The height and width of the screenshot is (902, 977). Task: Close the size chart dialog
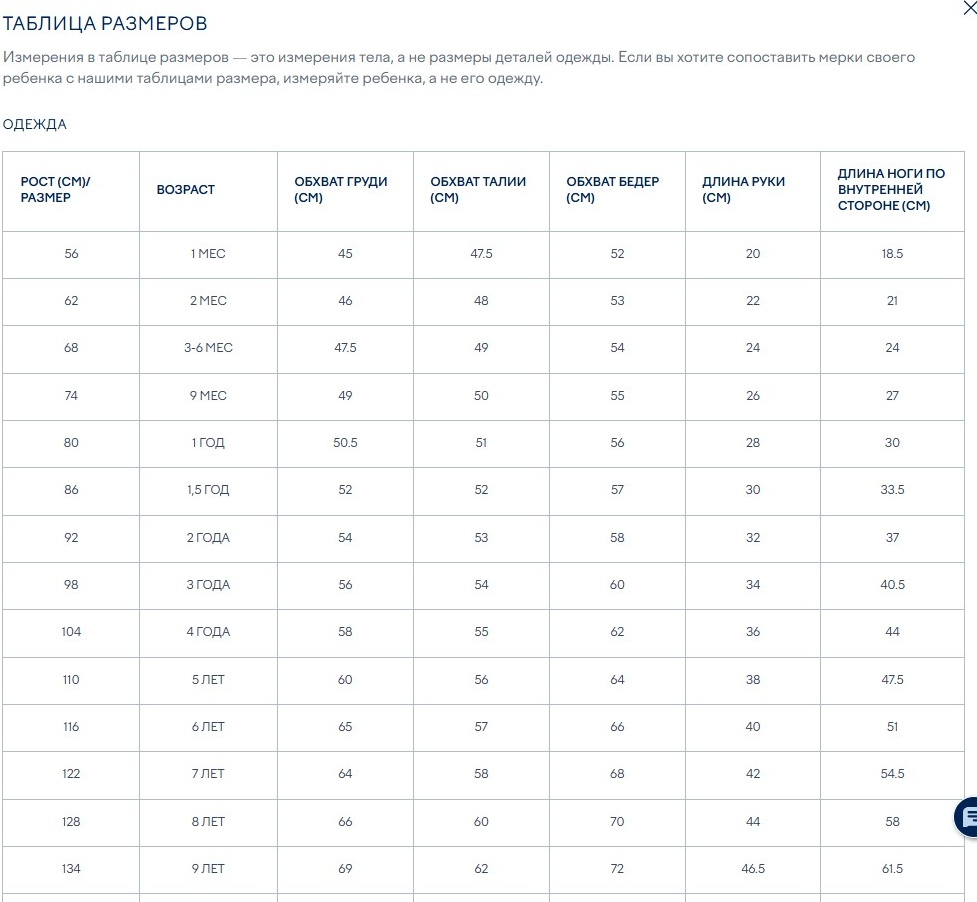970,9
